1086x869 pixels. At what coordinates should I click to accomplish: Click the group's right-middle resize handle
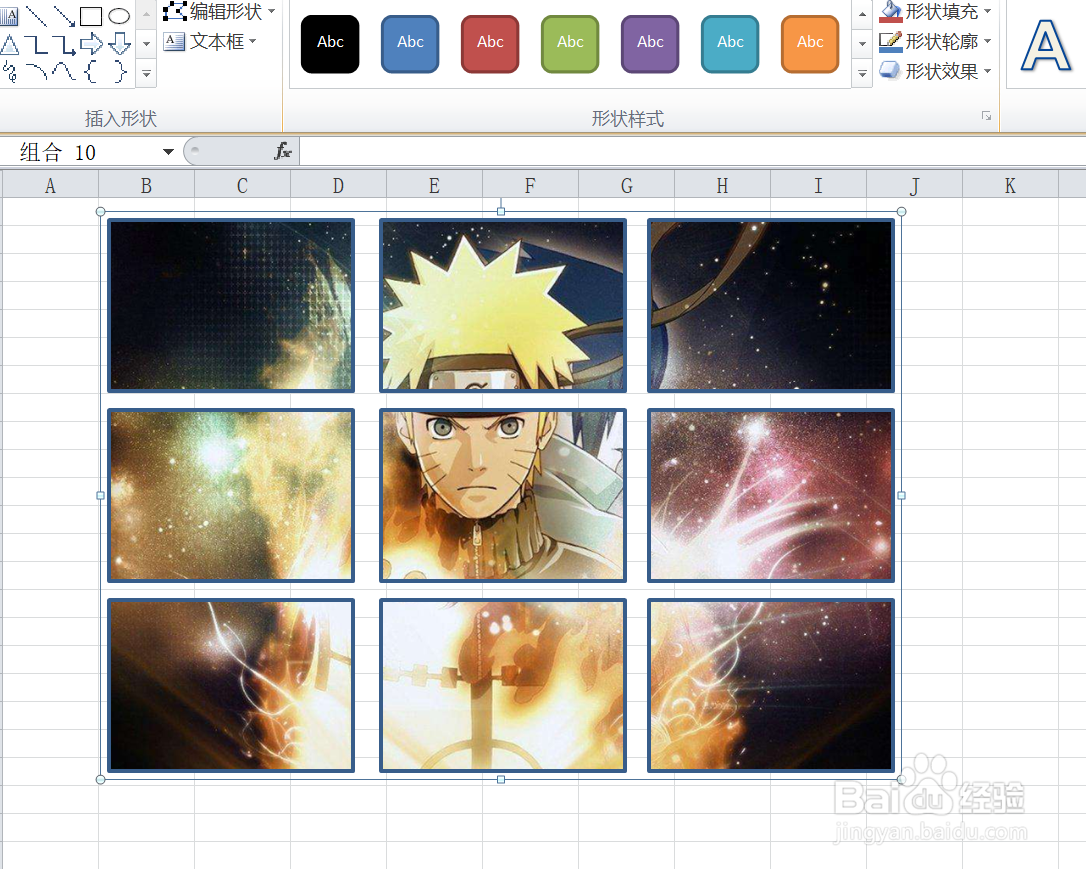pos(901,495)
